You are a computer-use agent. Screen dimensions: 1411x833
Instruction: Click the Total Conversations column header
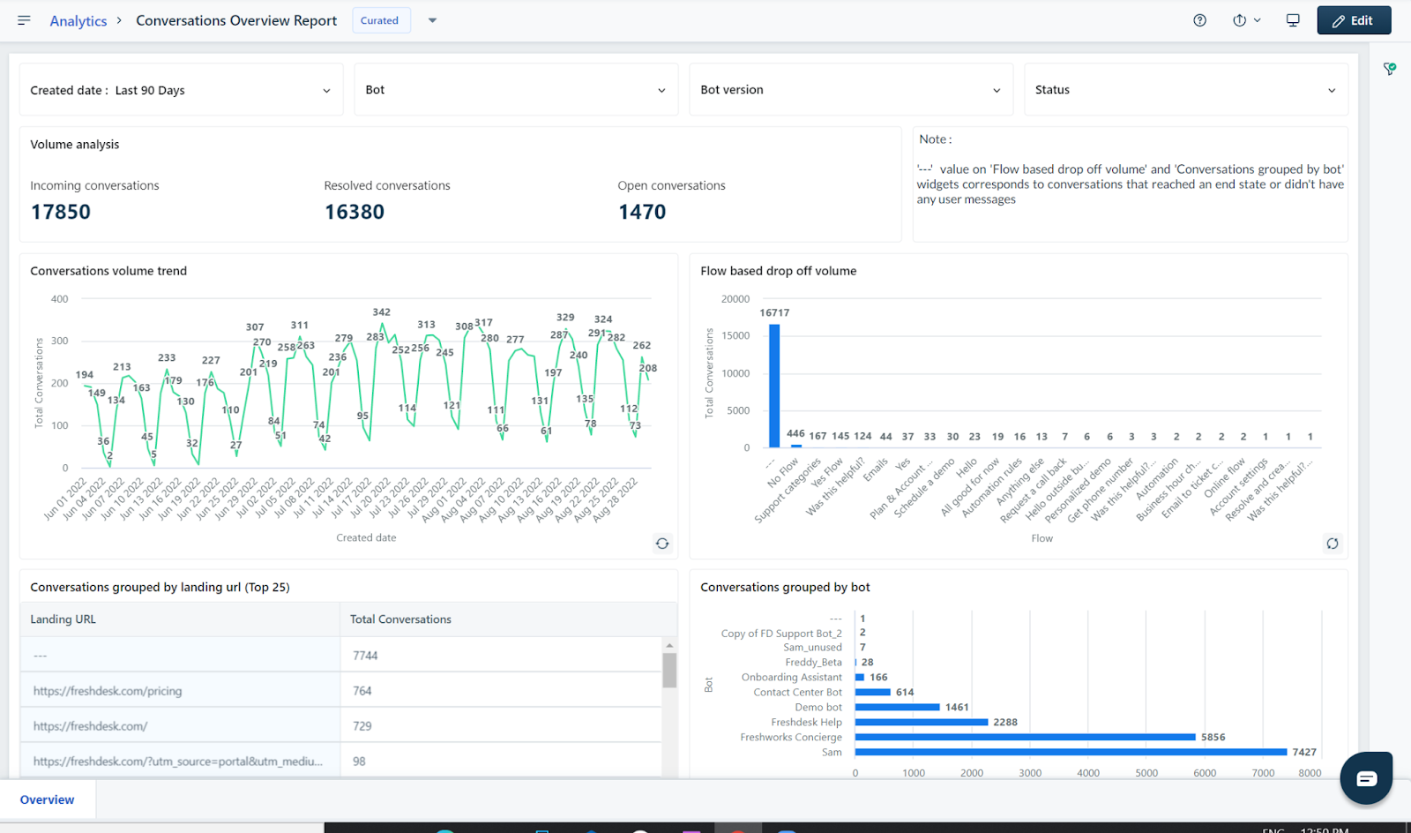(x=508, y=619)
